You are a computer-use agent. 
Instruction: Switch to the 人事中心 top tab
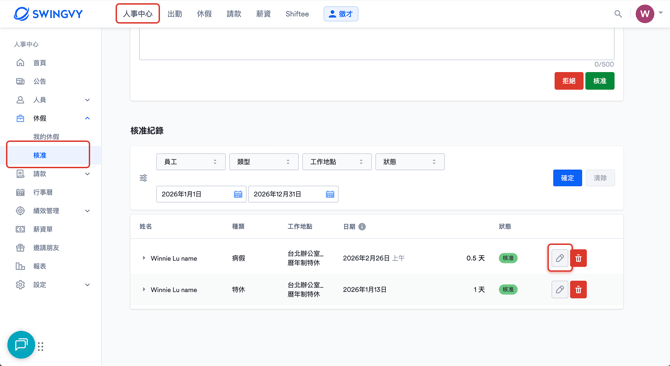(138, 14)
